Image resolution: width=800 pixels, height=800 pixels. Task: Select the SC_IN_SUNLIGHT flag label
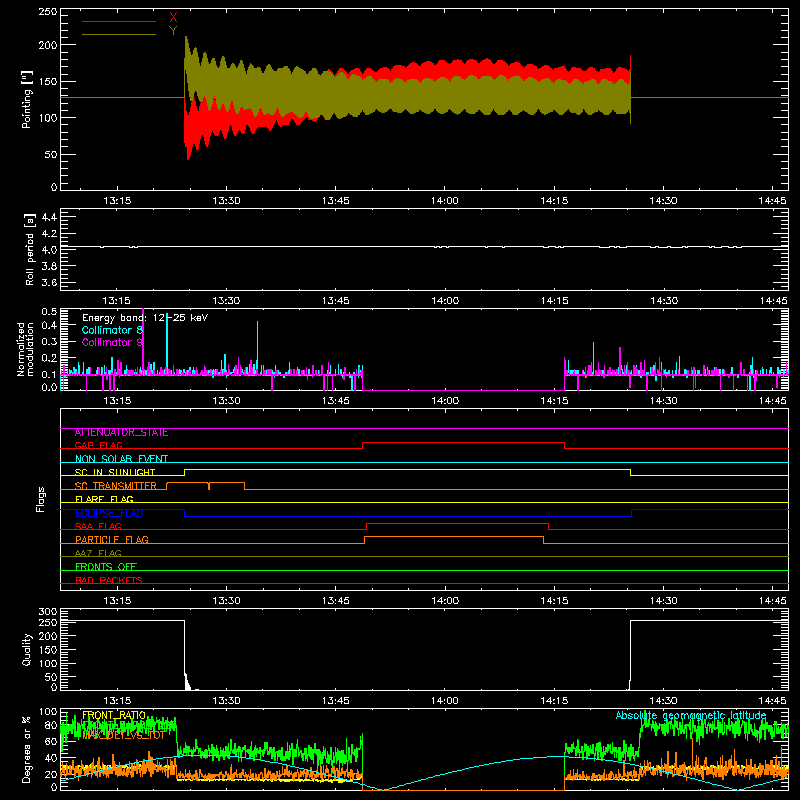click(115, 472)
